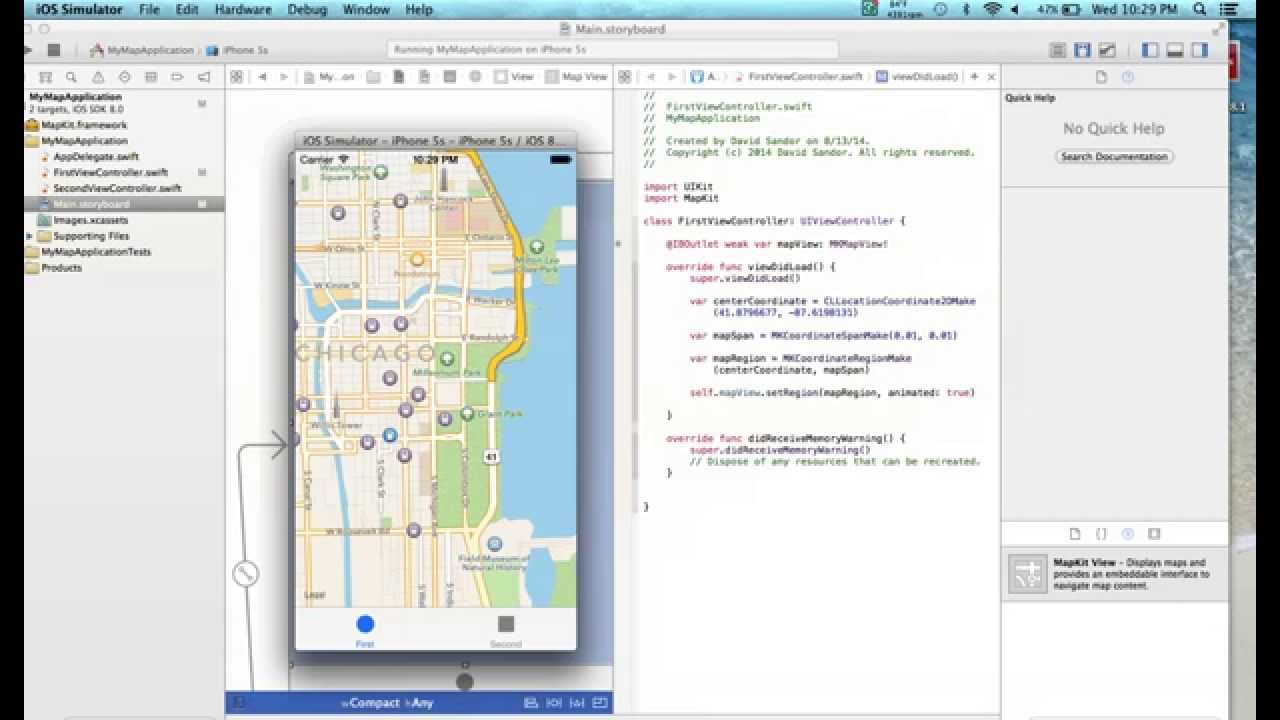Toggle the navigator panel visibility
The width and height of the screenshot is (1280, 720).
1150,50
